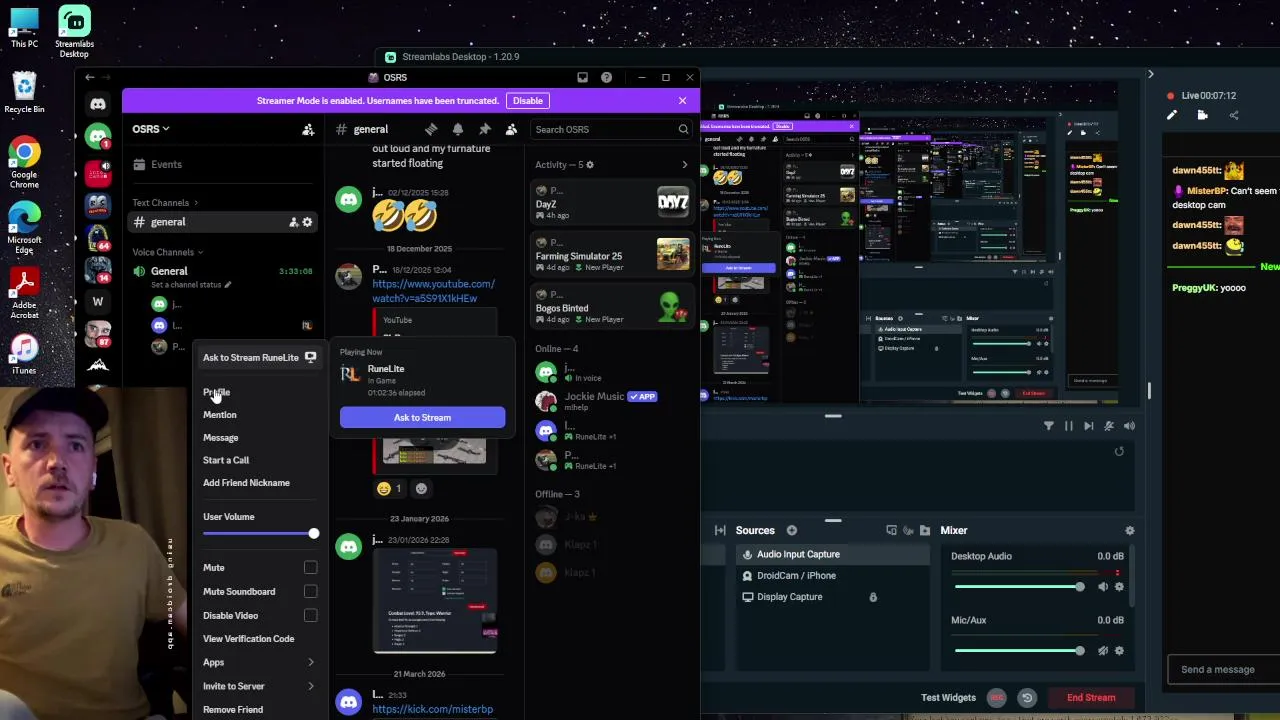Create invite icon next to OSRS server name
This screenshot has width=1280, height=720.
308,129
